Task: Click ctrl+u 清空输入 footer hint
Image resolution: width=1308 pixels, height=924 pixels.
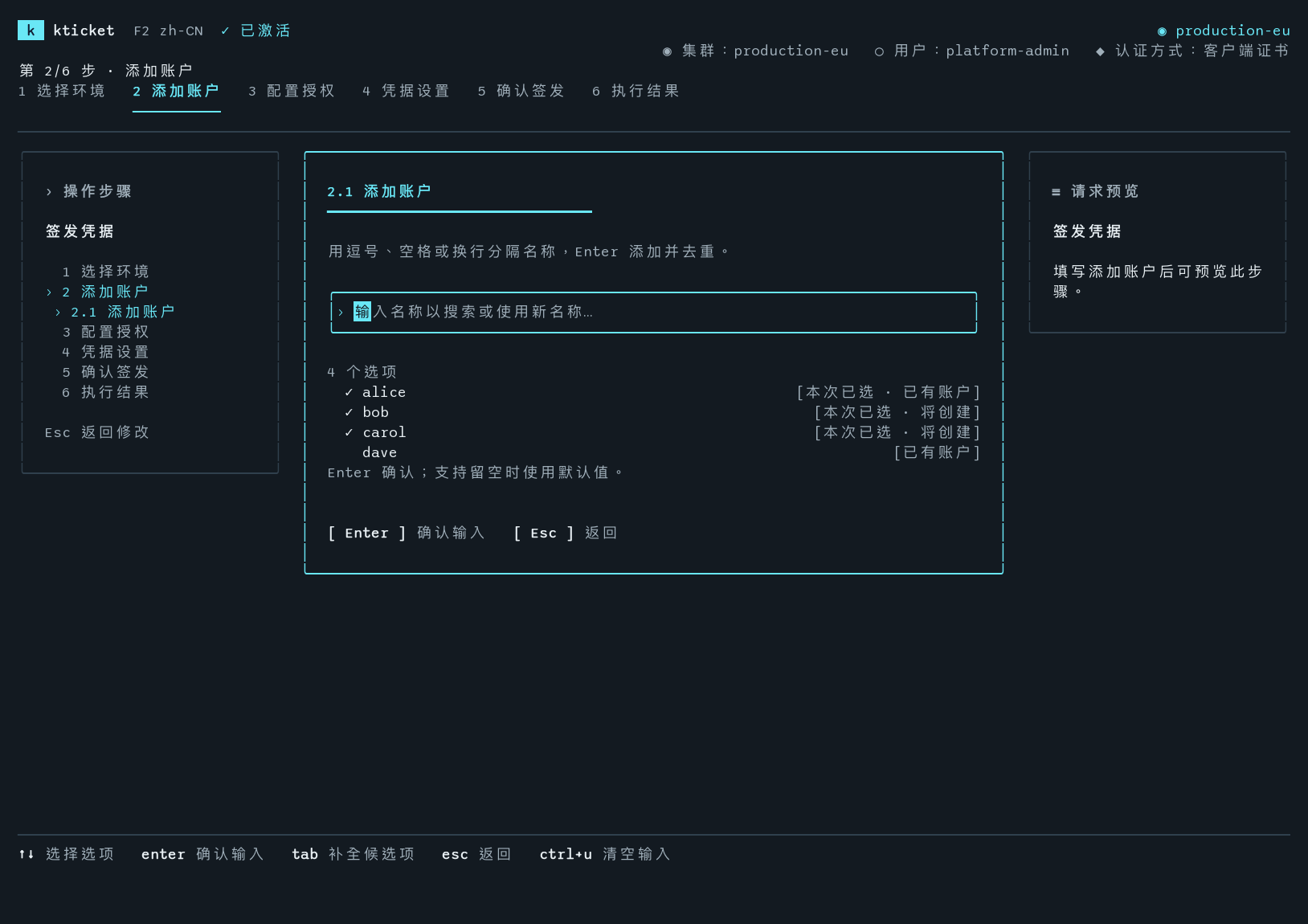Action: tap(605, 854)
